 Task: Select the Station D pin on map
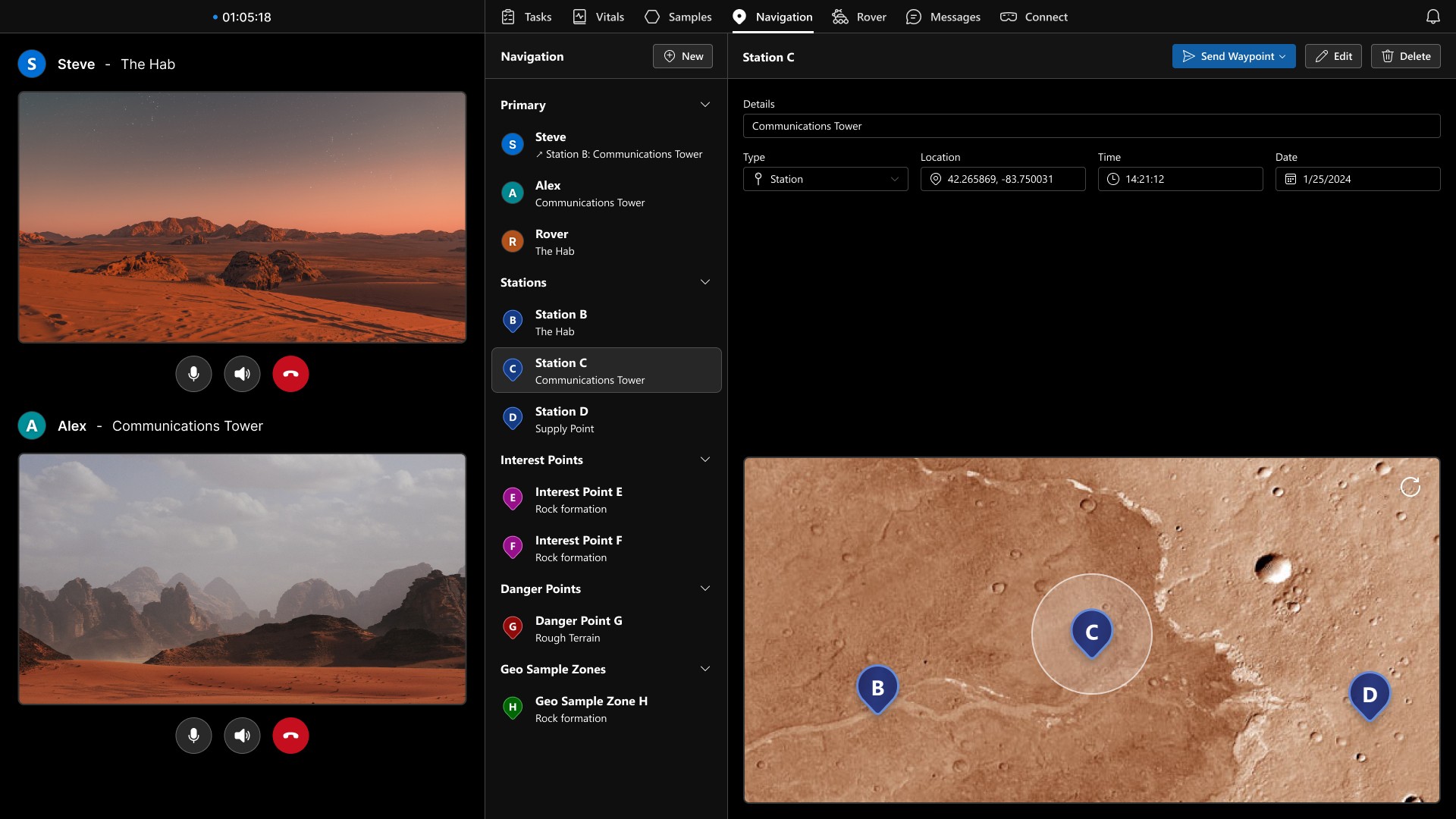click(1369, 694)
